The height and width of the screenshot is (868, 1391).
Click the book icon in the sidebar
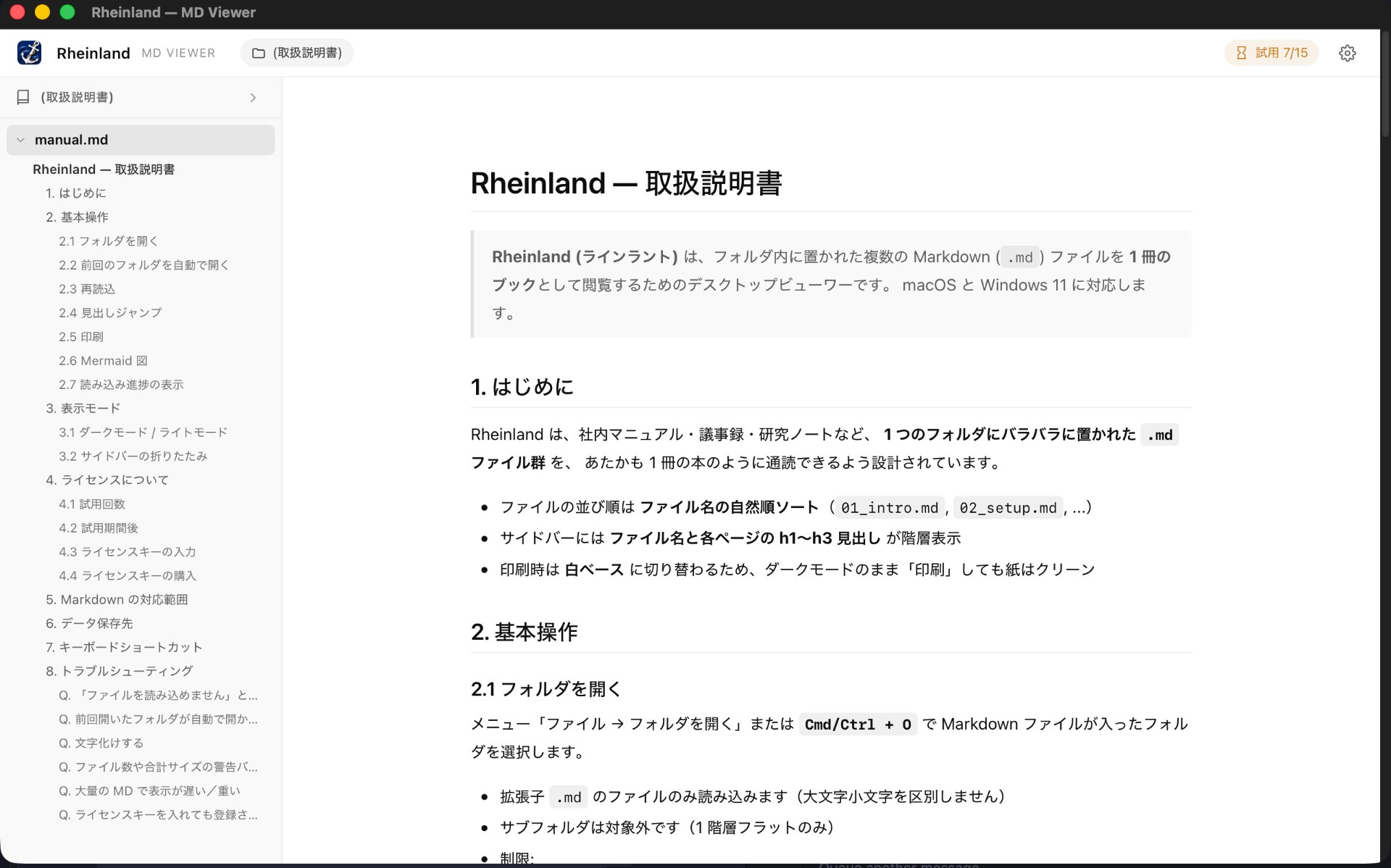click(23, 97)
